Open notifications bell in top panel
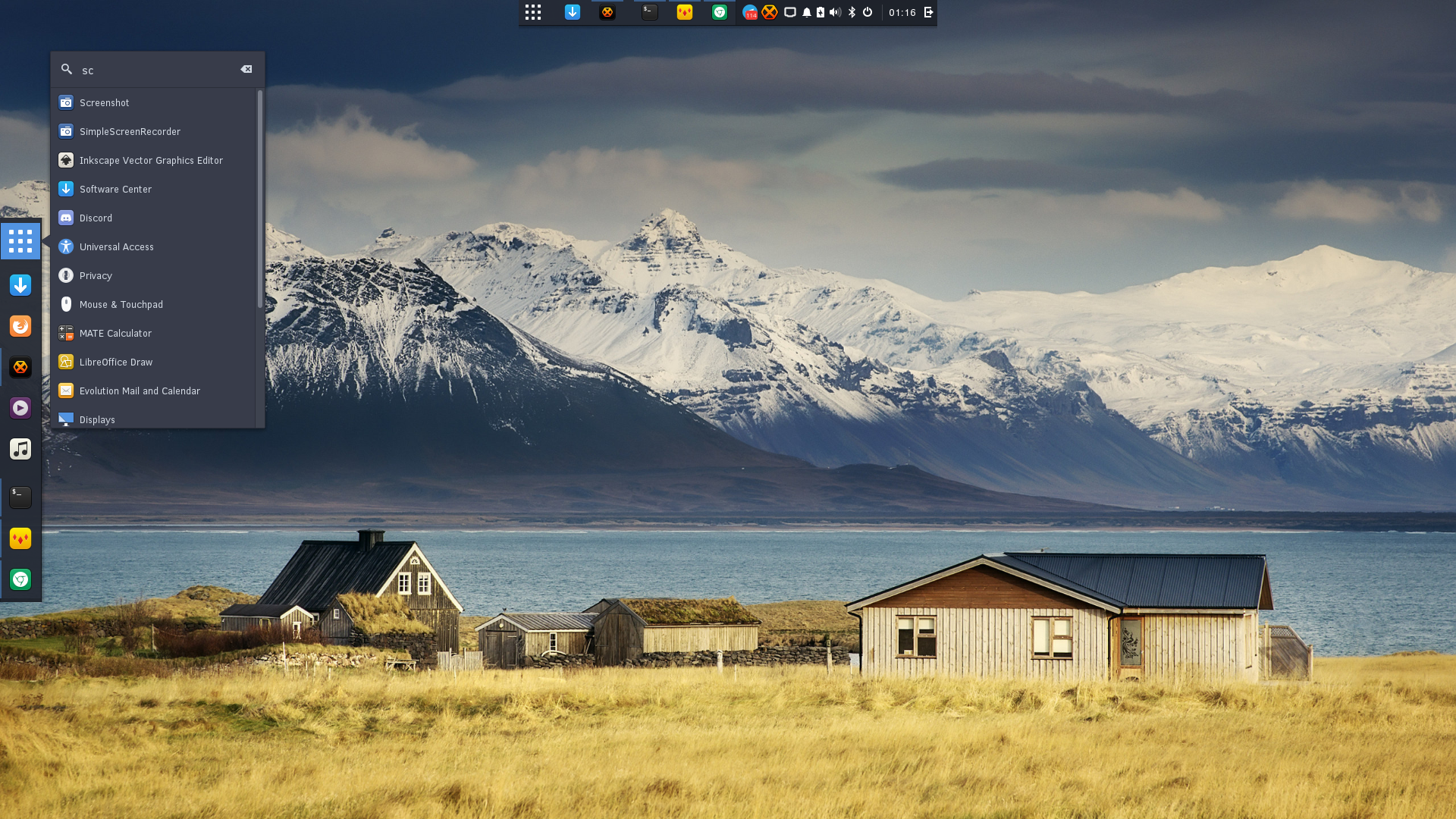The image size is (1456, 819). (807, 12)
